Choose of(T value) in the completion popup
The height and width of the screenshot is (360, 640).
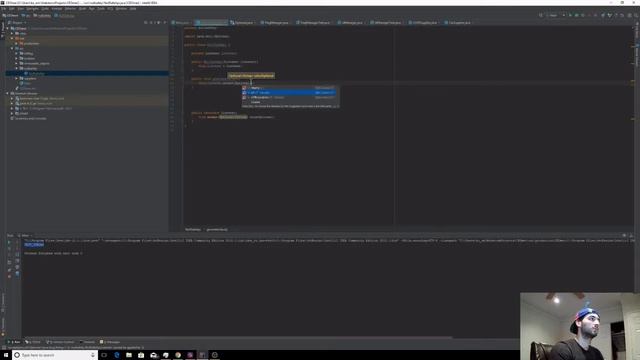pyautogui.click(x=289, y=93)
